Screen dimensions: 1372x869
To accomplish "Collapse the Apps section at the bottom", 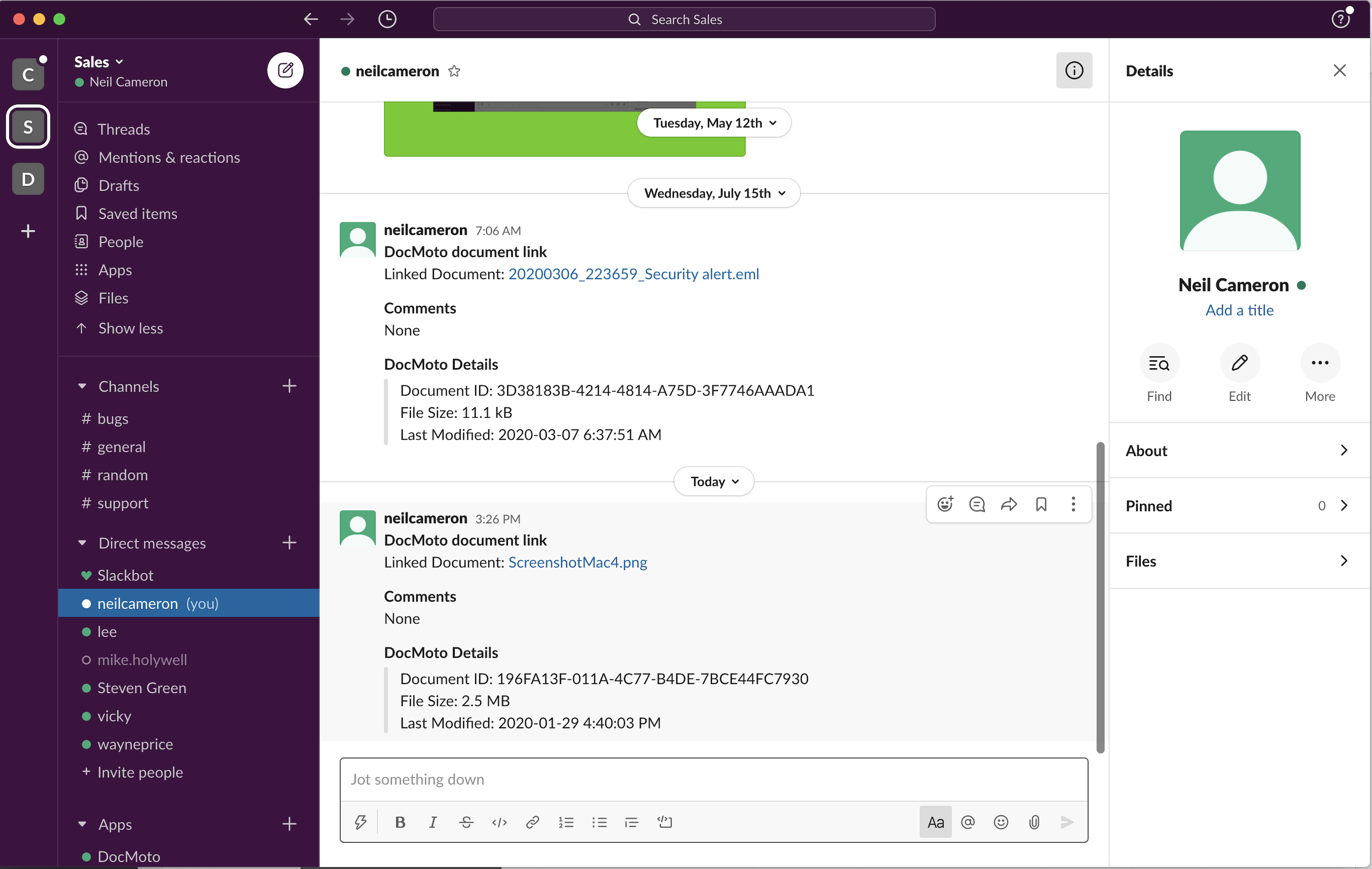I will pyautogui.click(x=82, y=823).
